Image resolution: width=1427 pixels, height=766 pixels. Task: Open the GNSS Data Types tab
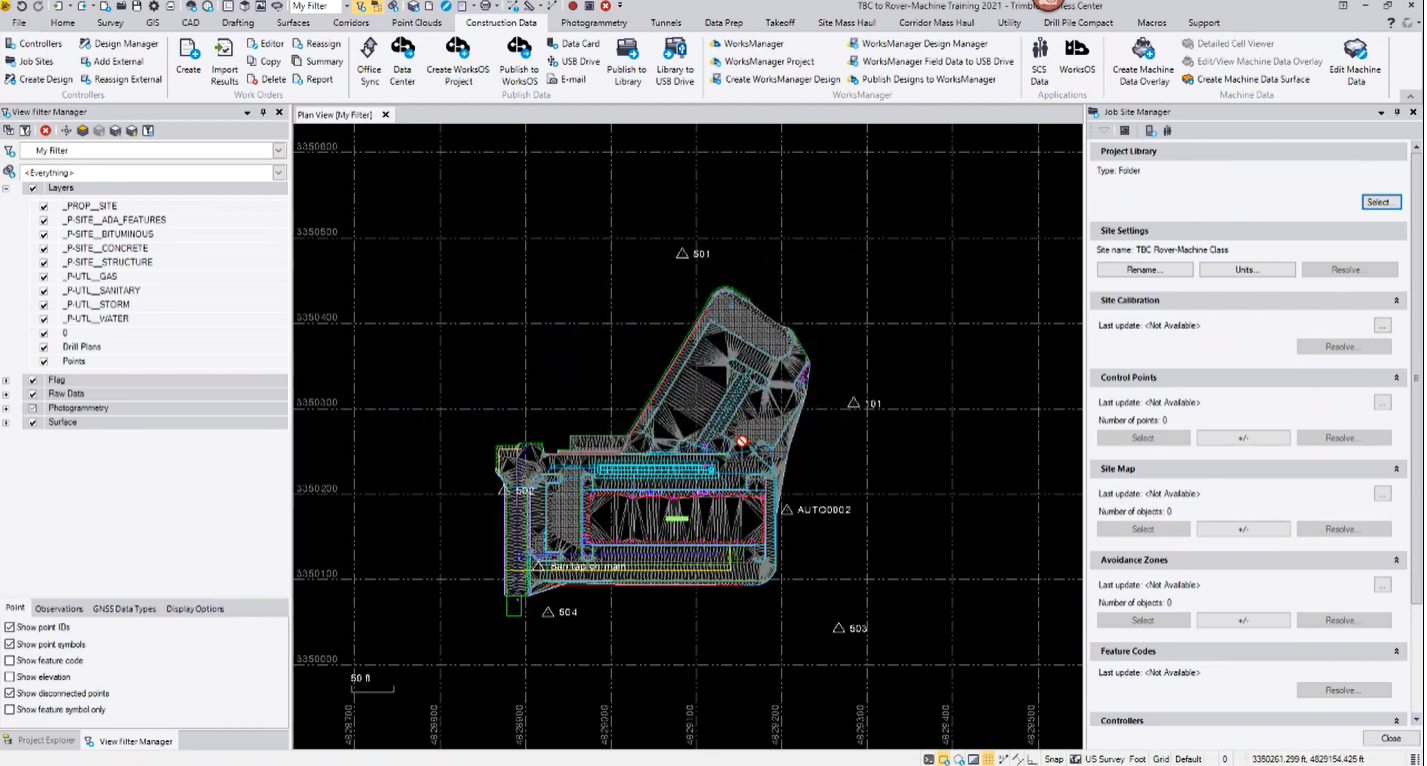[x=123, y=608]
